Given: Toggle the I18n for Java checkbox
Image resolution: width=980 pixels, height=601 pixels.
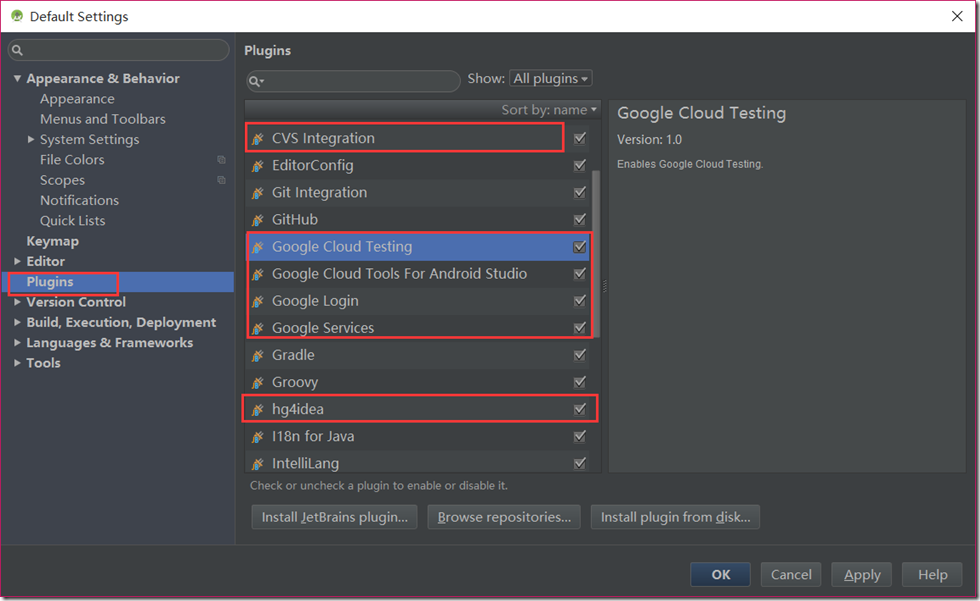Looking at the screenshot, I should tap(580, 436).
